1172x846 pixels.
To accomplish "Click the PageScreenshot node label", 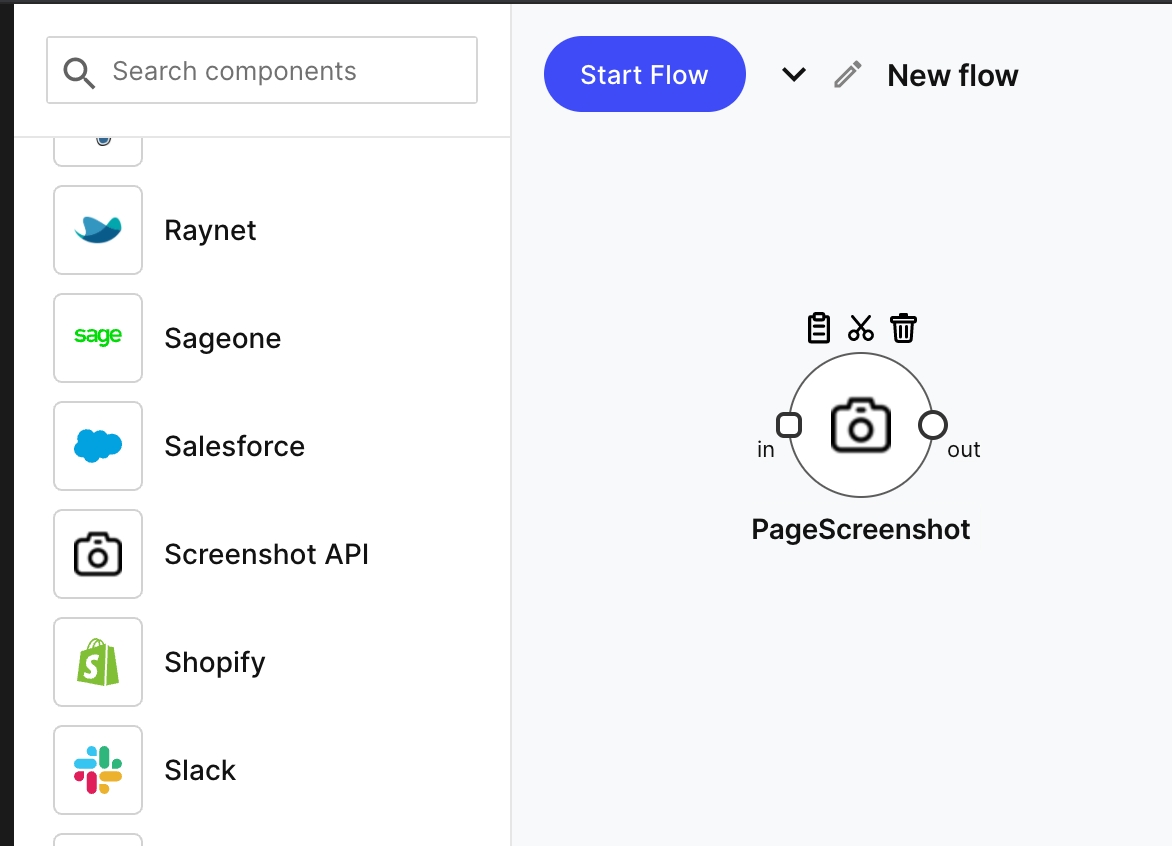I will (x=861, y=529).
